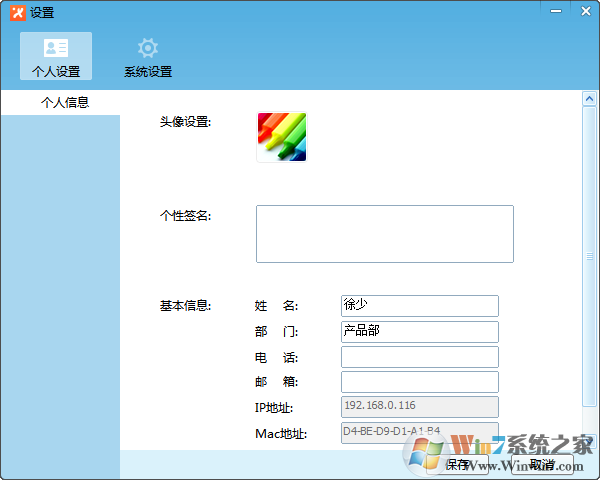
Task: Click the empty 电话 phone field
Action: point(420,357)
